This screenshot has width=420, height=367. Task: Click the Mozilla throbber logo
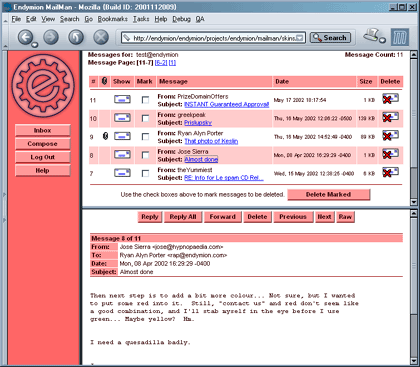click(399, 37)
